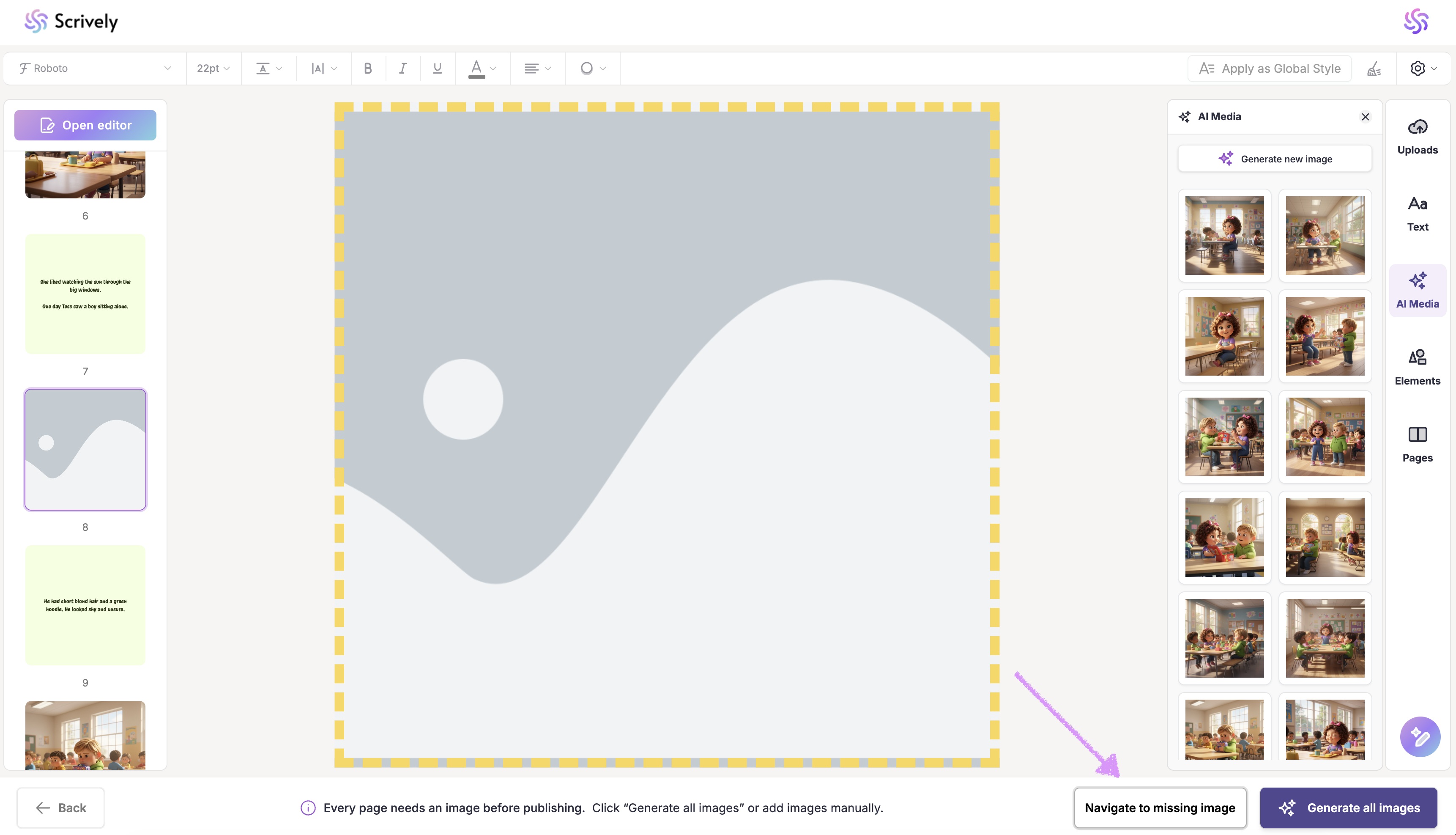1456x835 pixels.
Task: Toggle italic text formatting
Action: 403,68
